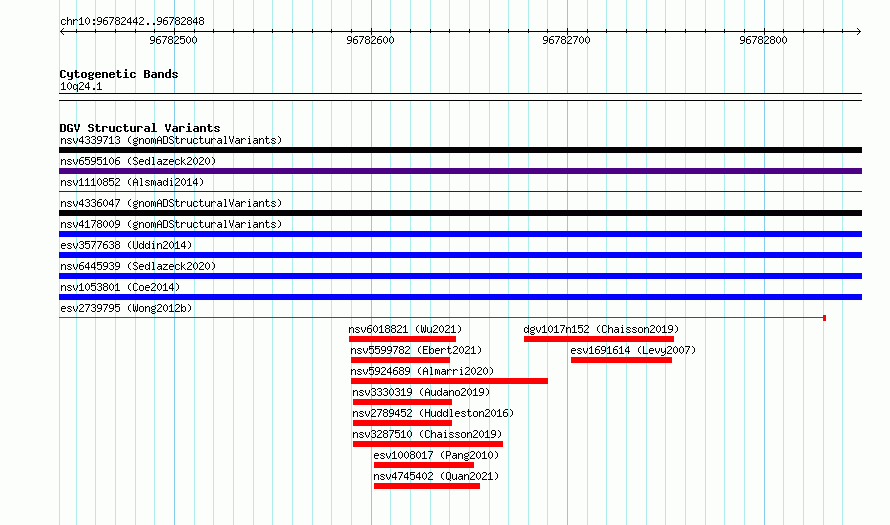Click the thin red line of esv2739795
890x525 pixels.
coord(442,318)
